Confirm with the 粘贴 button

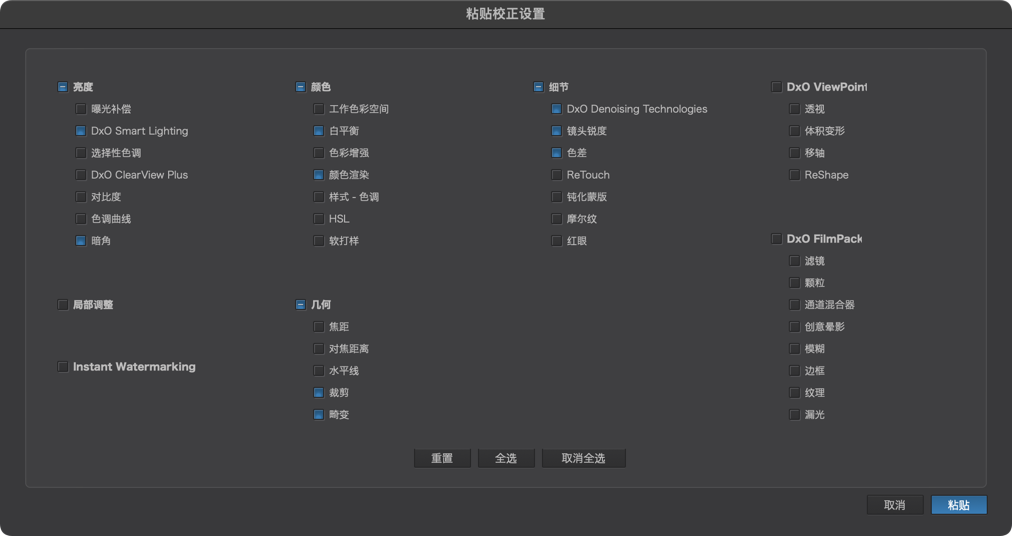(959, 505)
